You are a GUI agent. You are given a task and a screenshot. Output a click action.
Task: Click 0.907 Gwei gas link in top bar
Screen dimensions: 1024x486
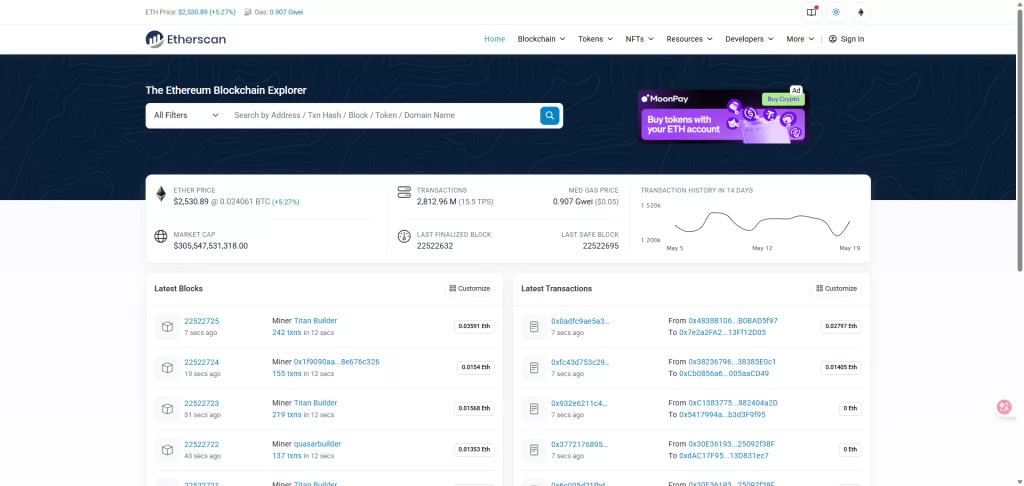click(x=286, y=12)
